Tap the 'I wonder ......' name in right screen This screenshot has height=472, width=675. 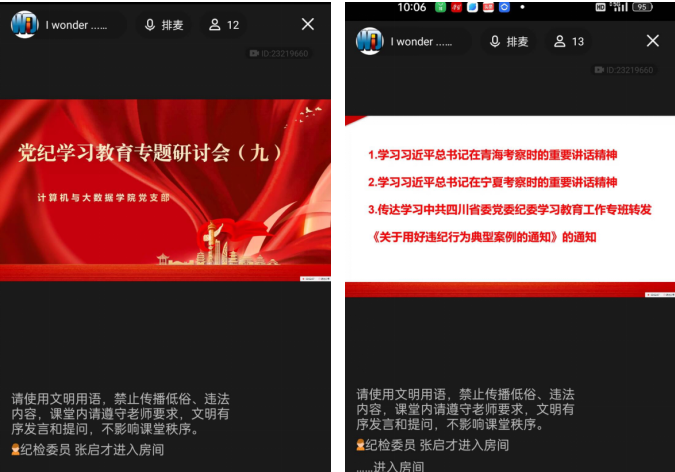[421, 41]
